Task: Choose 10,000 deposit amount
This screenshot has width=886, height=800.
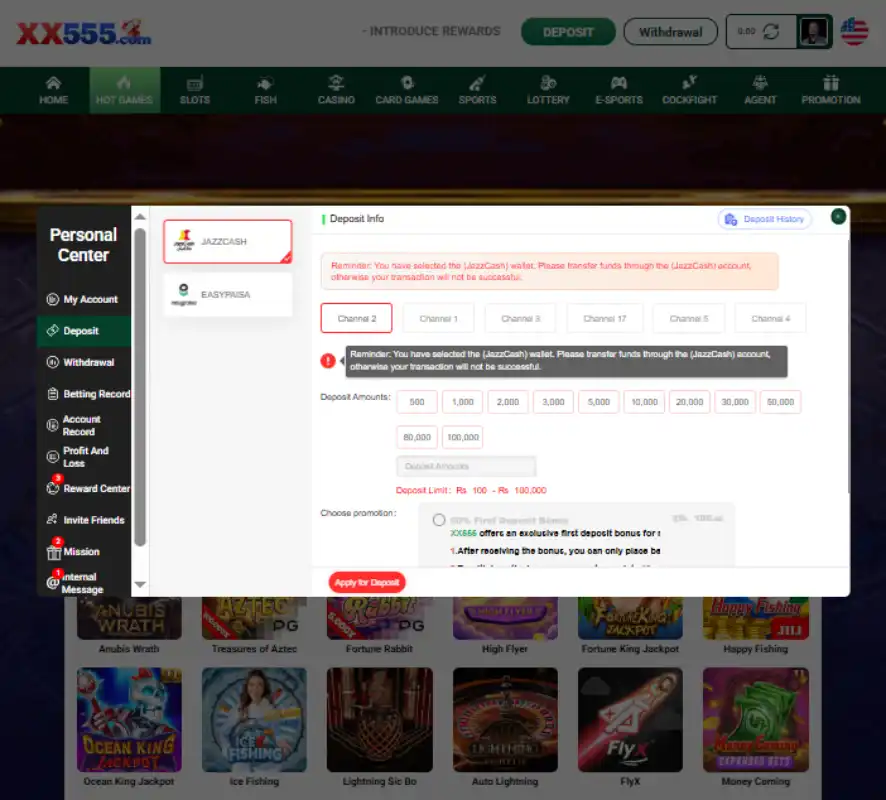Action: [644, 402]
